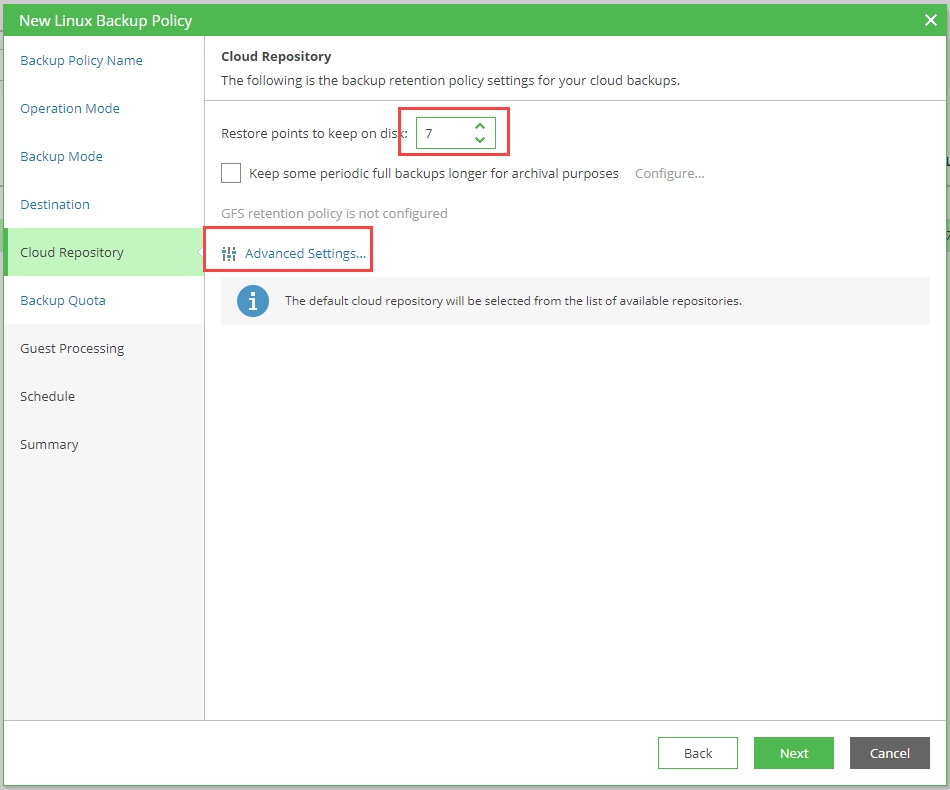This screenshot has height=790, width=950.
Task: Click the Configure link for GFS retention
Action: tap(669, 173)
